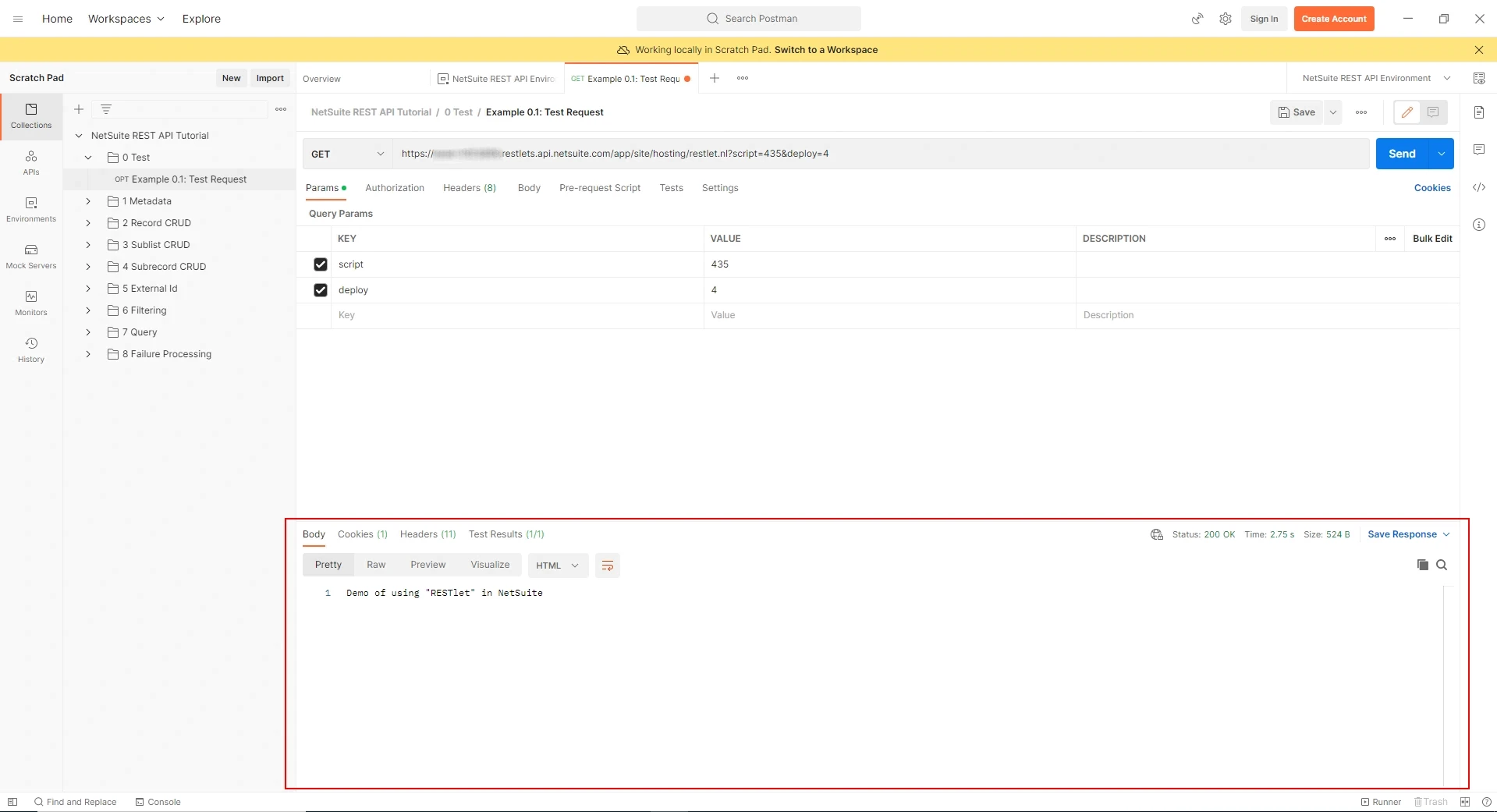Open the Save Response dropdown
Image resolution: width=1497 pixels, height=812 pixels.
1409,534
